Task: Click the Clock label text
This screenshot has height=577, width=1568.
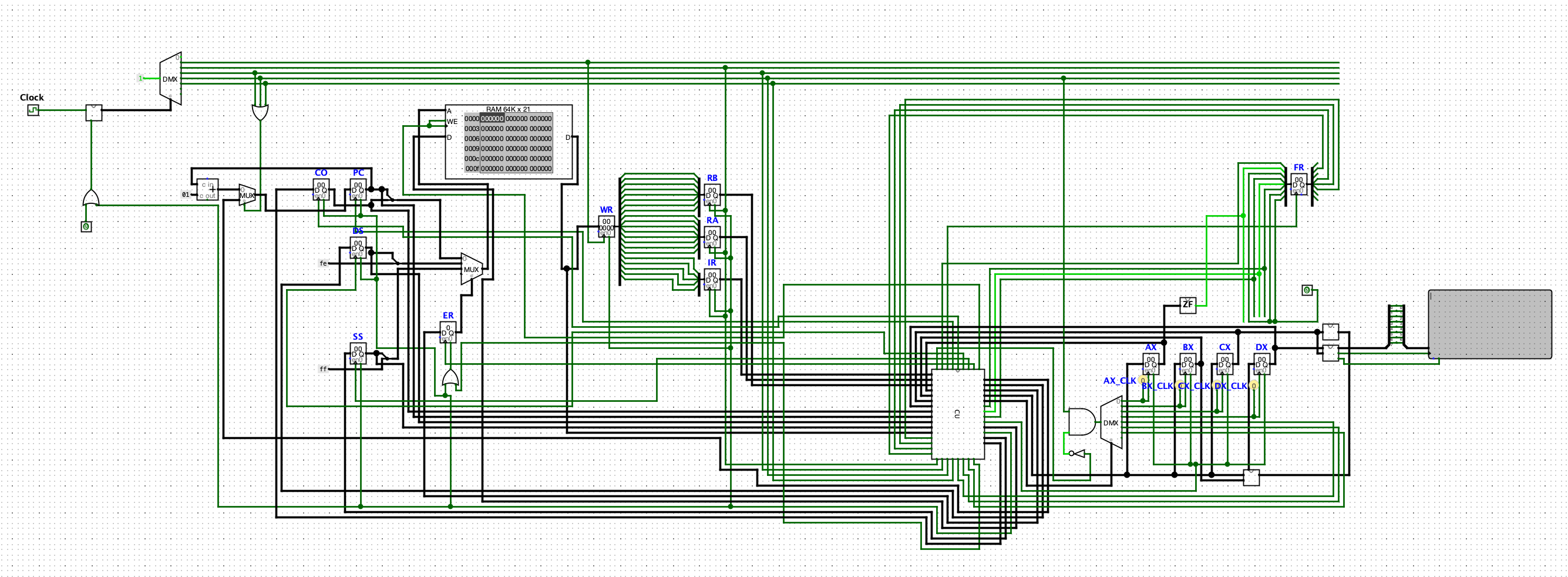Action: point(32,98)
